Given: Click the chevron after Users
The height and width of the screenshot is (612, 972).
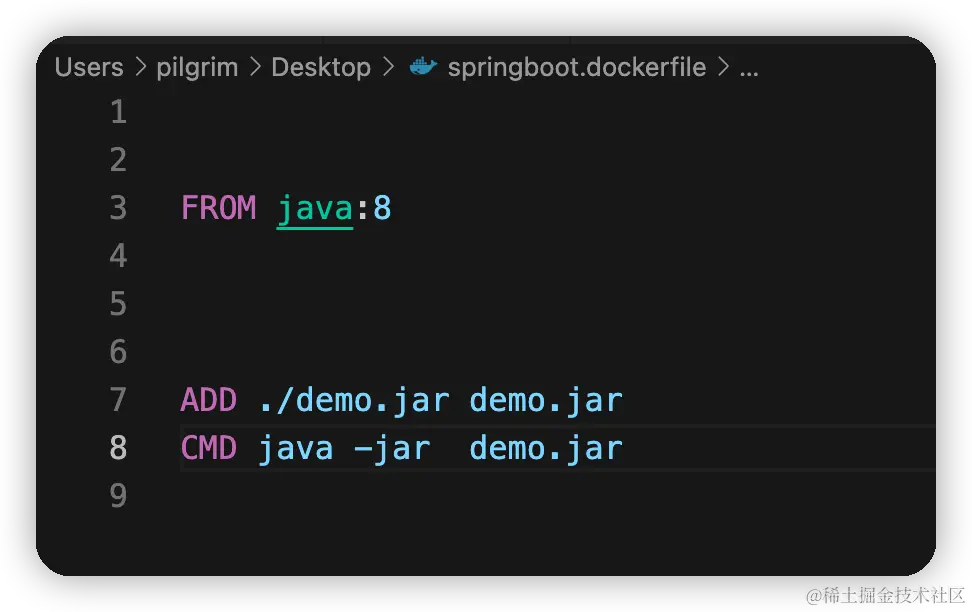Looking at the screenshot, I should coord(141,67).
